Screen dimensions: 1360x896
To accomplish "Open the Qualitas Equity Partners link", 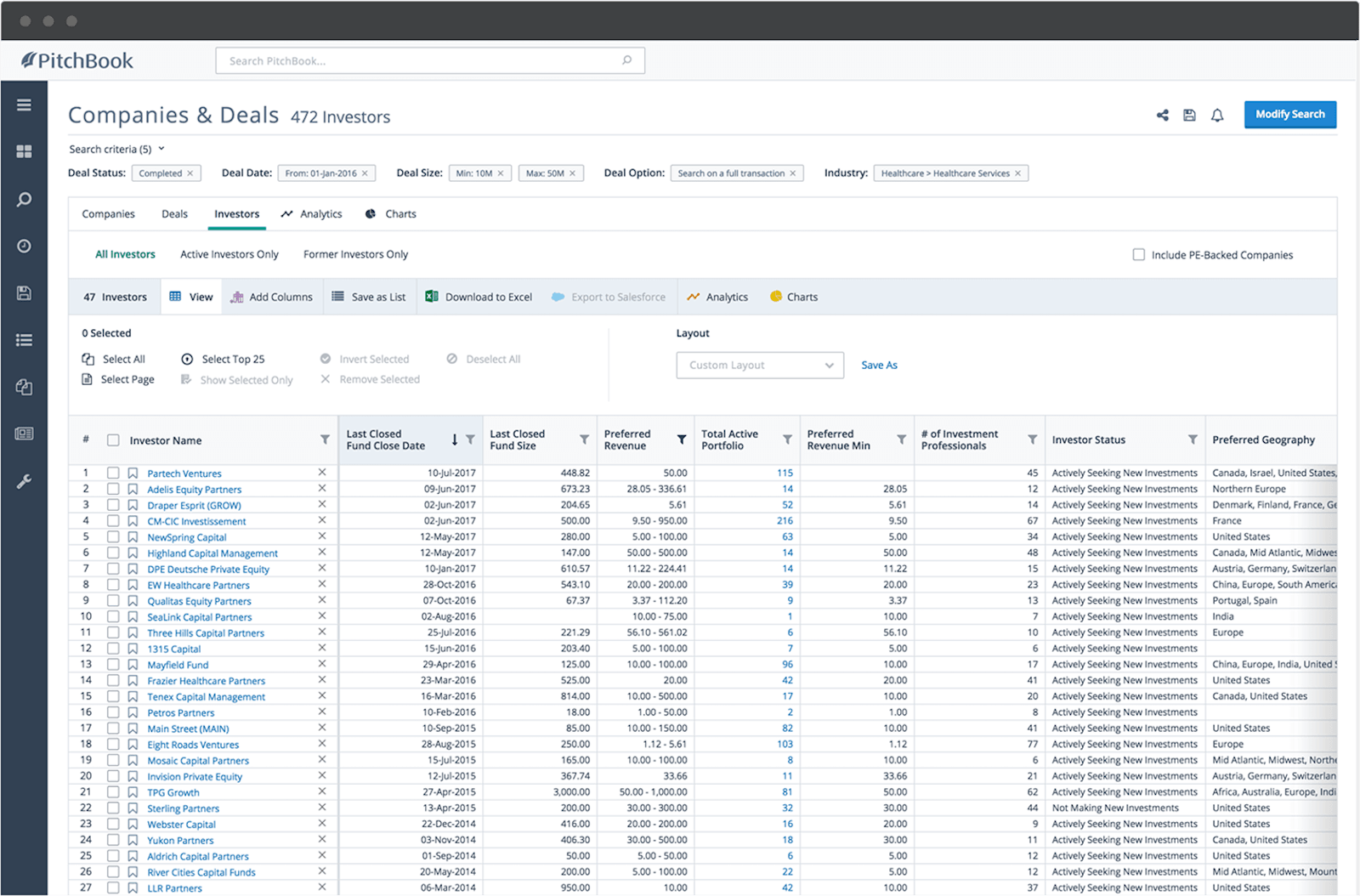I will pyautogui.click(x=199, y=601).
